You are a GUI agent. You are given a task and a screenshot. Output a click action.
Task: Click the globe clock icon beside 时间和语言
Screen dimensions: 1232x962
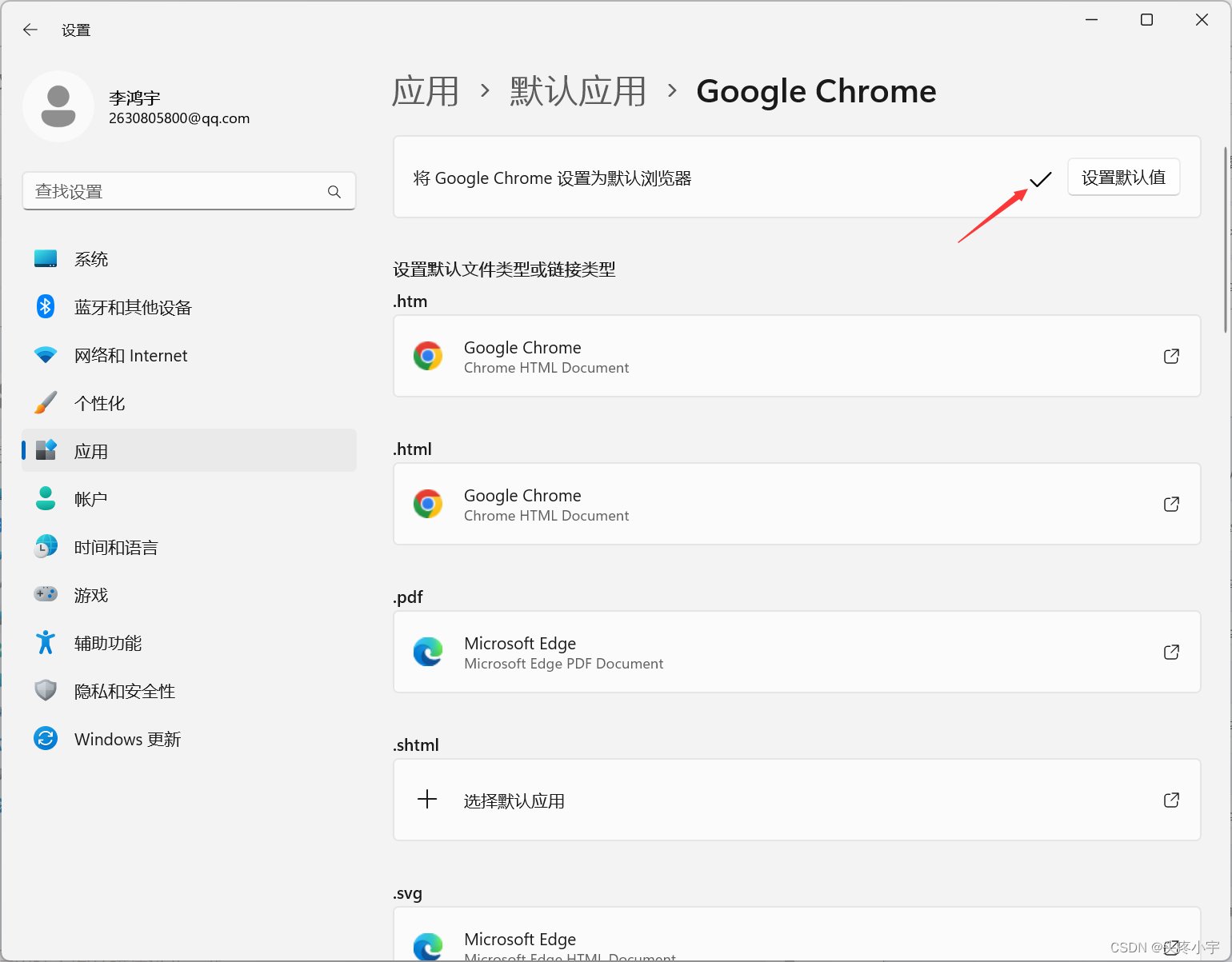click(46, 547)
